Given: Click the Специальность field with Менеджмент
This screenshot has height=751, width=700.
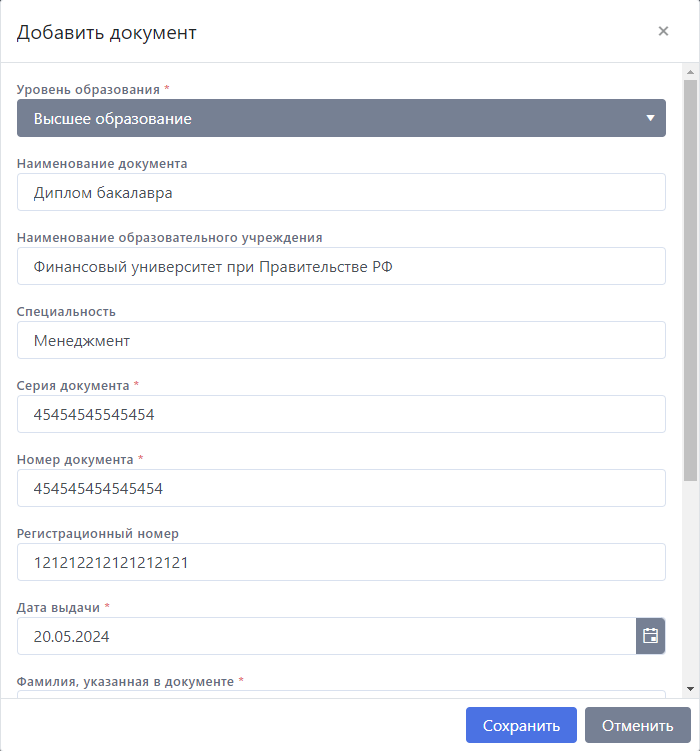Looking at the screenshot, I should tap(341, 340).
